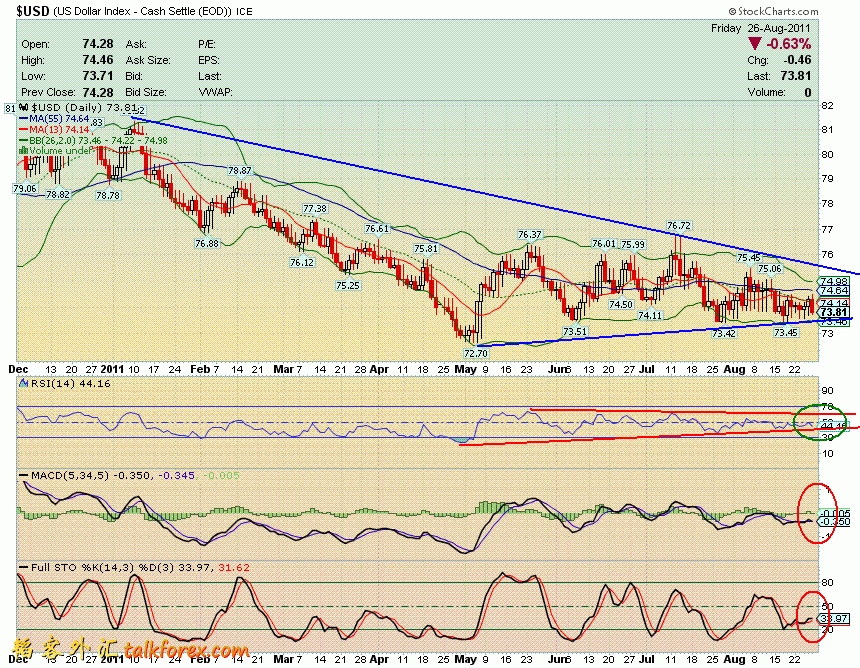The width and height of the screenshot is (860, 668).
Task: Click the Apr label on main chart axis
Action: [379, 369]
